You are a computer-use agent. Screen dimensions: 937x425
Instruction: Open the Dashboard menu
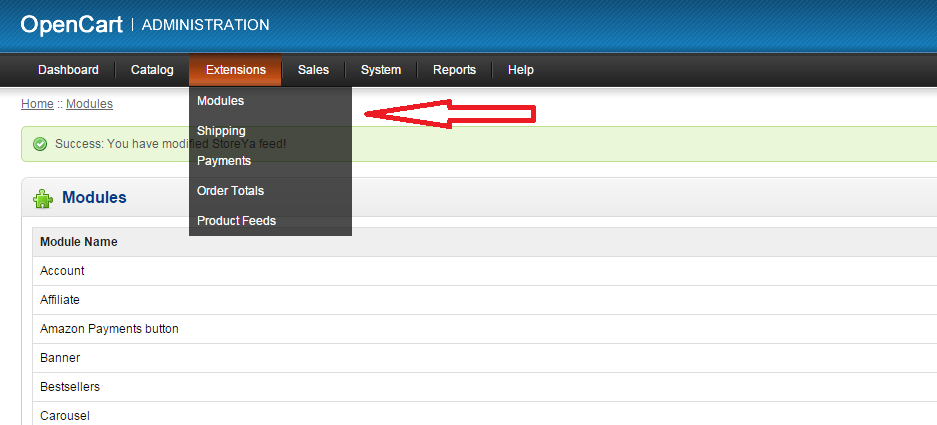(68, 70)
